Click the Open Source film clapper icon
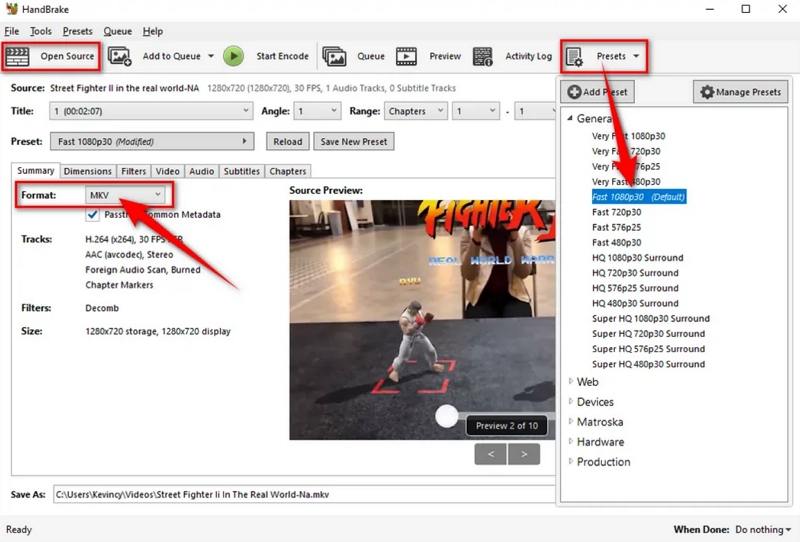The width and height of the screenshot is (800, 542). click(19, 56)
